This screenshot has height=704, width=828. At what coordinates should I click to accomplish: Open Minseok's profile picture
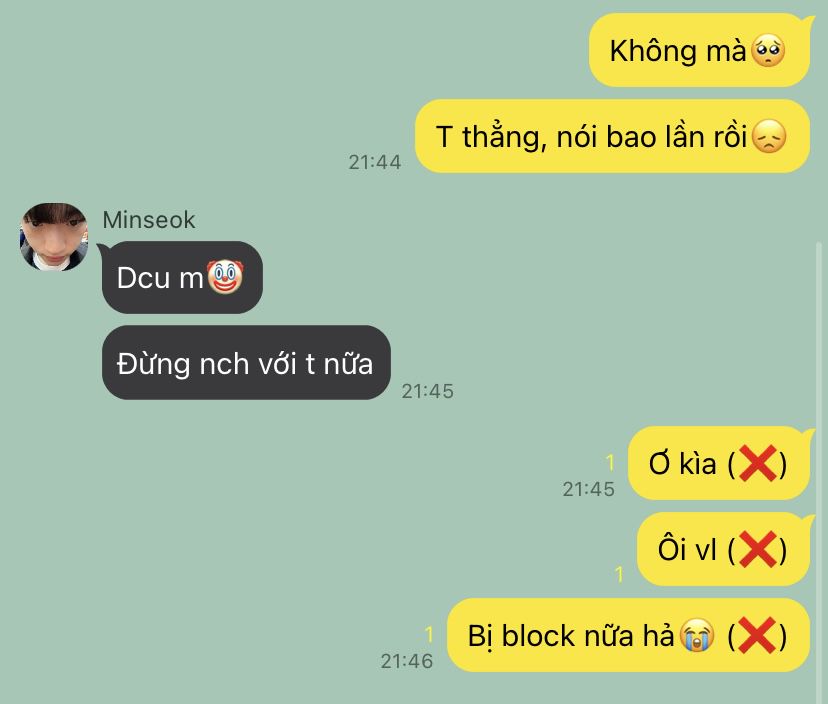click(53, 237)
